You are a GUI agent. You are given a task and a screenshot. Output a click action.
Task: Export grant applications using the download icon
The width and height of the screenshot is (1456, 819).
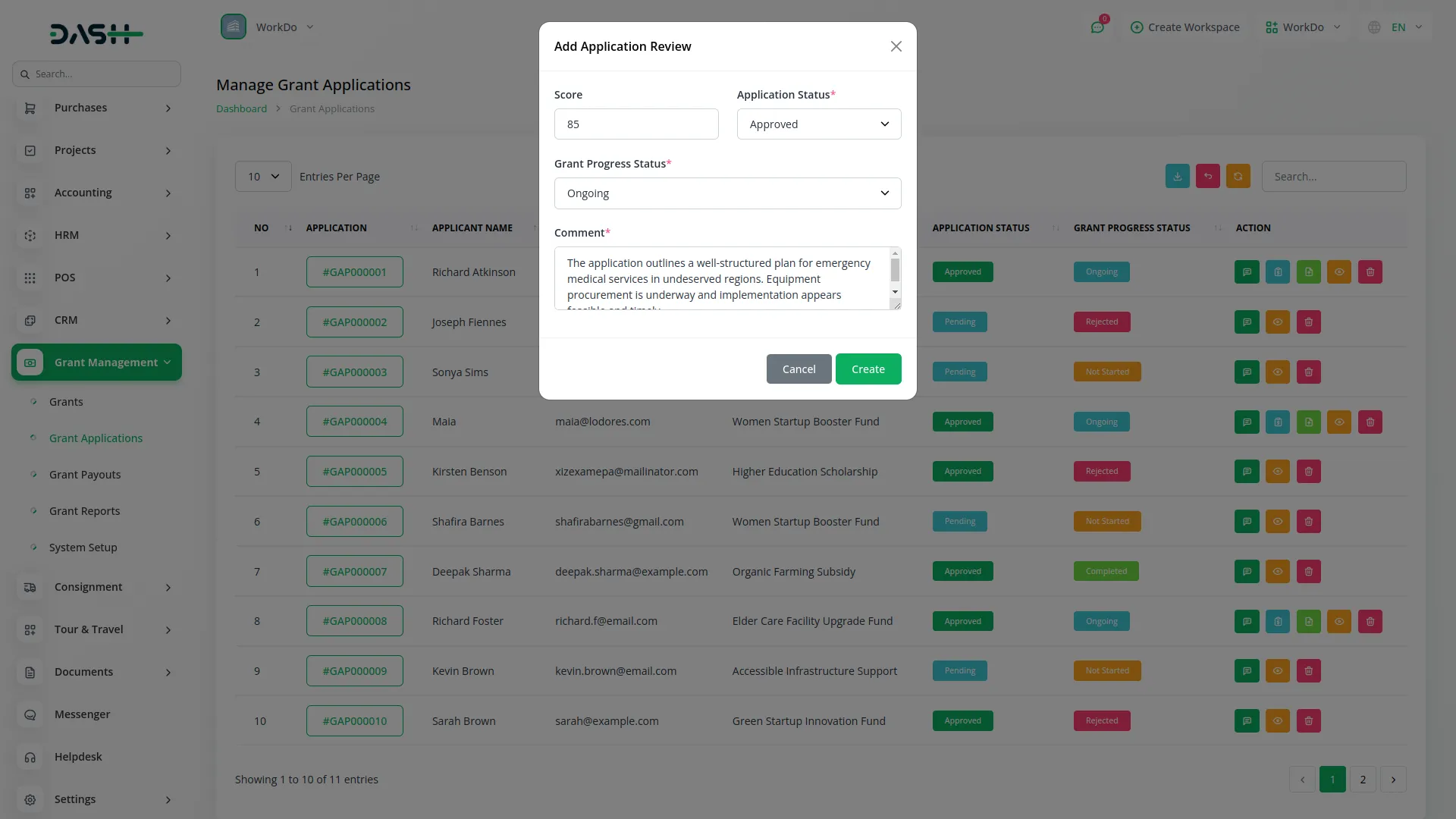tap(1176, 176)
